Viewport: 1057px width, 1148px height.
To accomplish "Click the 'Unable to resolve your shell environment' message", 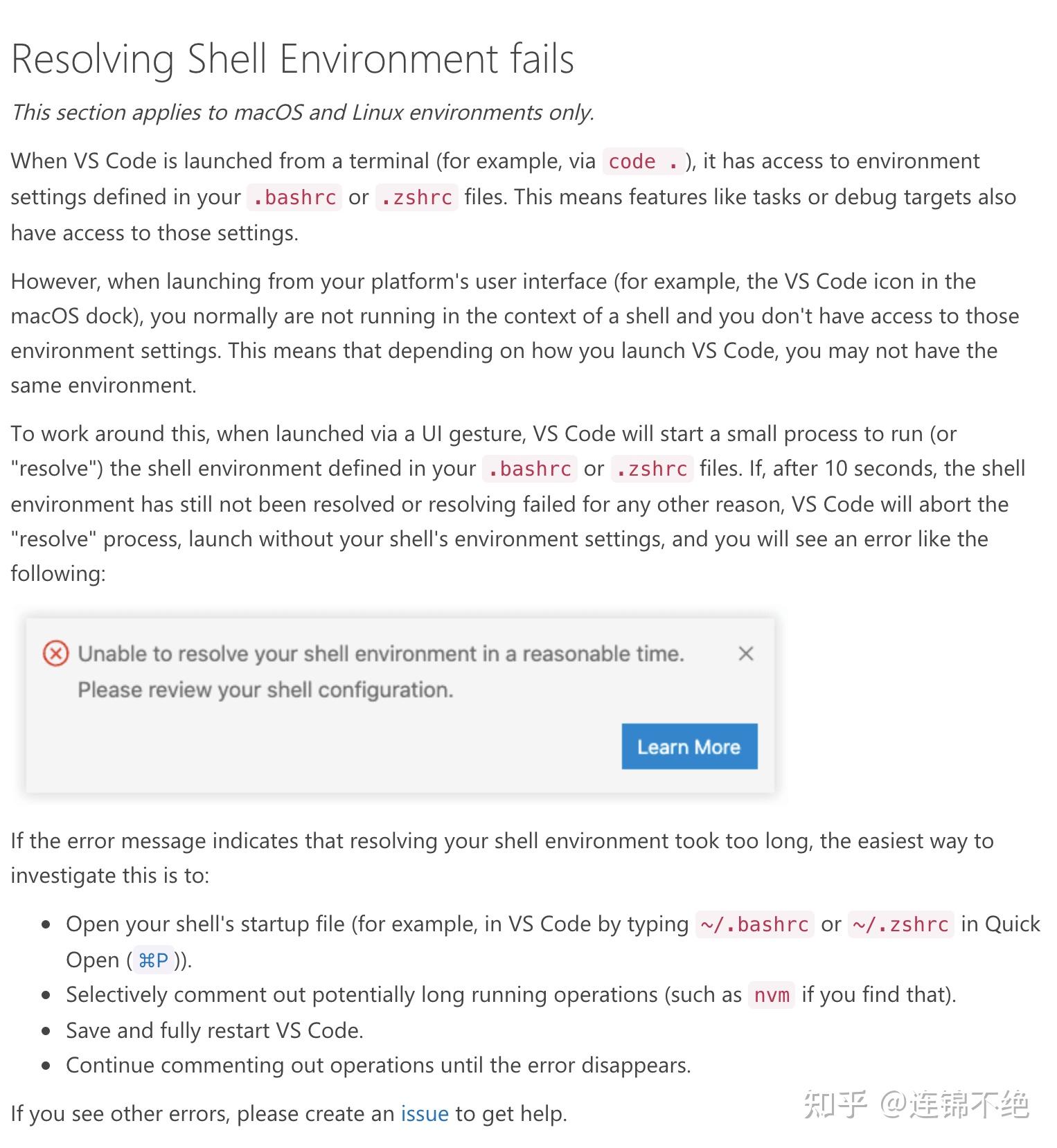I will (x=380, y=654).
